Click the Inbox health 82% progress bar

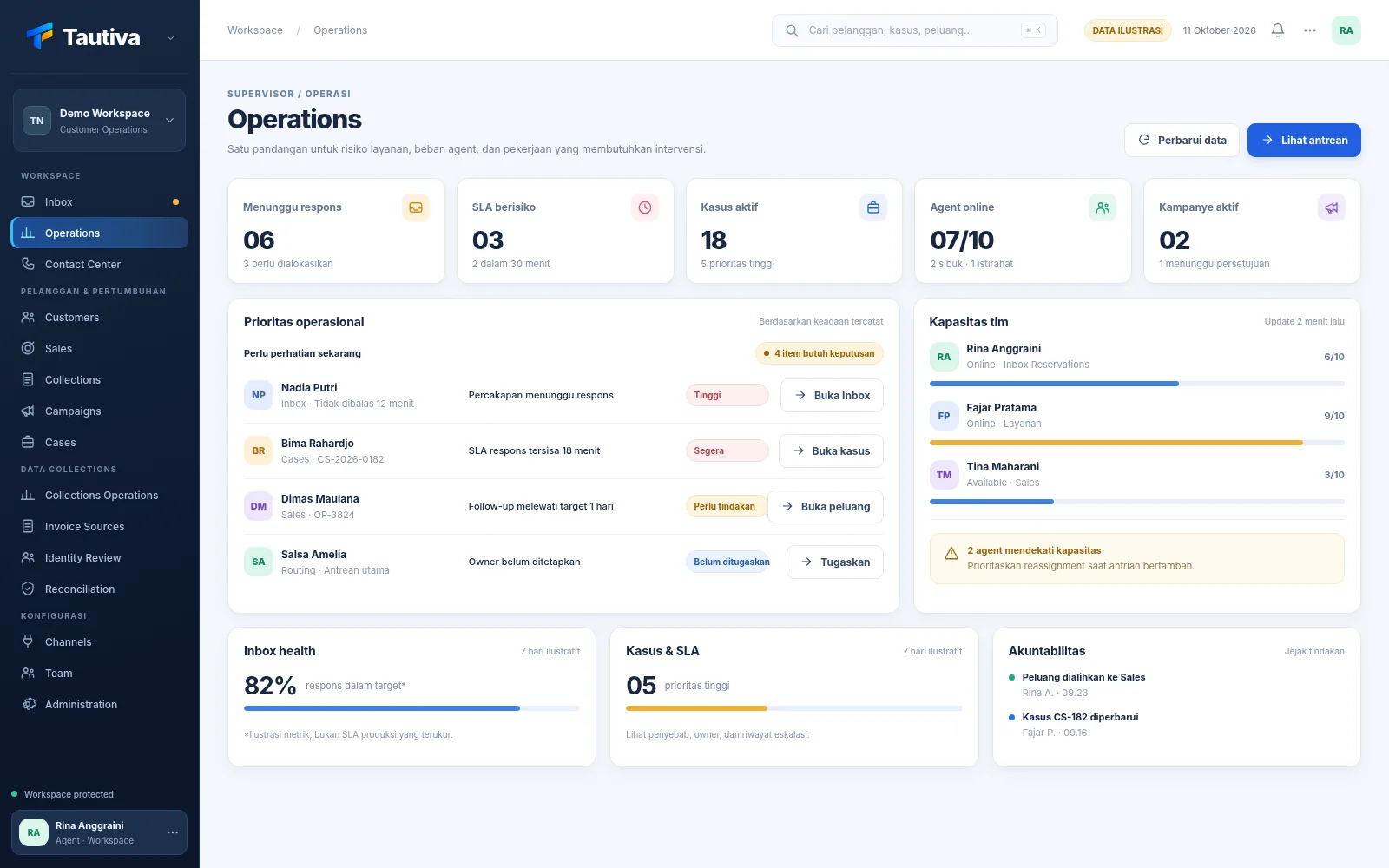[x=411, y=708]
